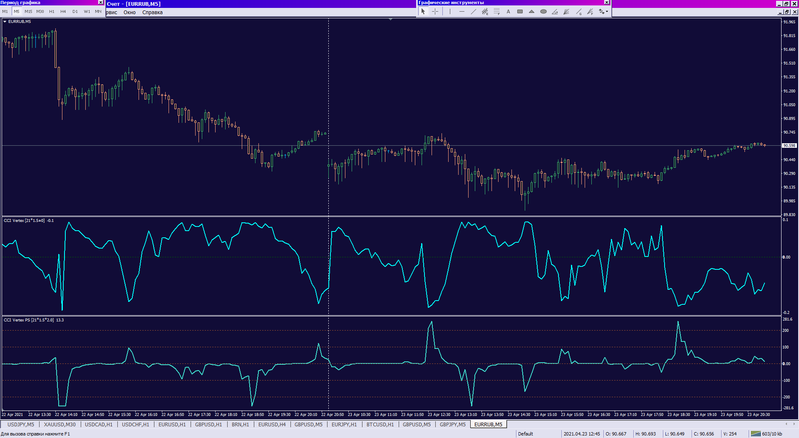Screen dimensions: 799x438
Task: Click the status bar datetime 2021.04.23 12:45
Action: pyautogui.click(x=582, y=434)
